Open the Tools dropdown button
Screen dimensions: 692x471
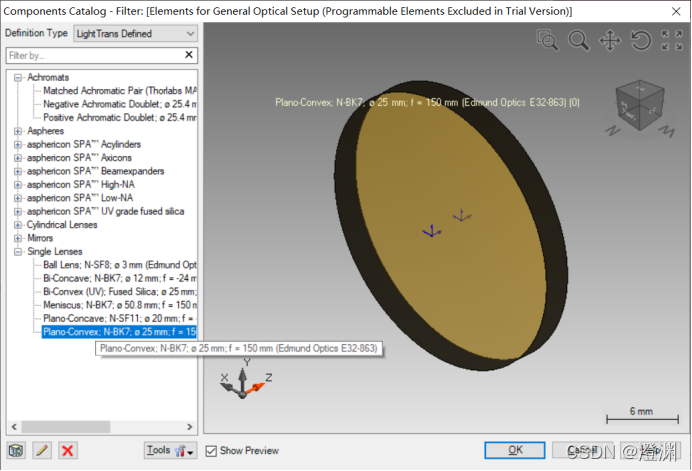pyautogui.click(x=170, y=450)
